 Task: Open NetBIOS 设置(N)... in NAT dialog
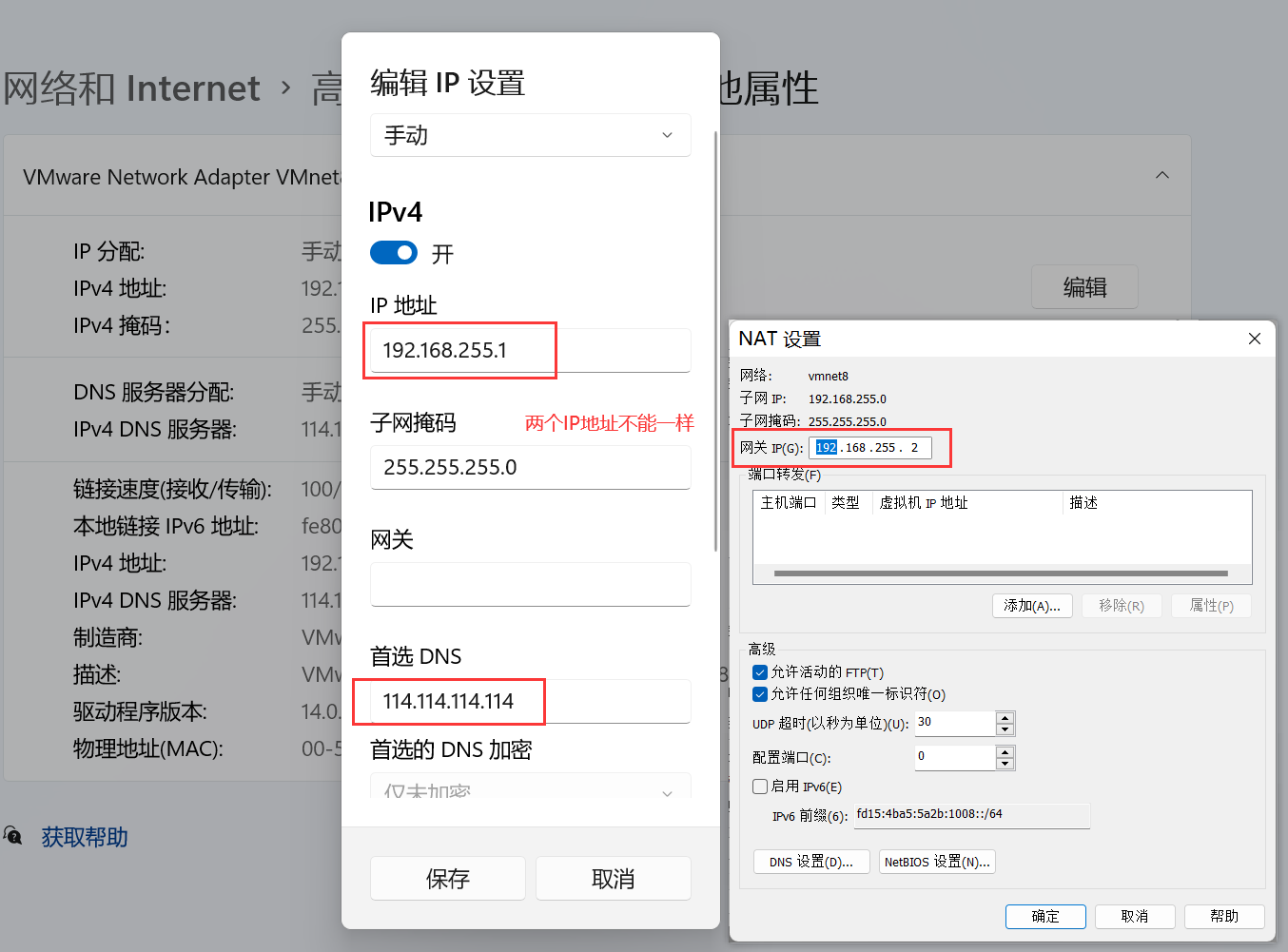coord(937,862)
